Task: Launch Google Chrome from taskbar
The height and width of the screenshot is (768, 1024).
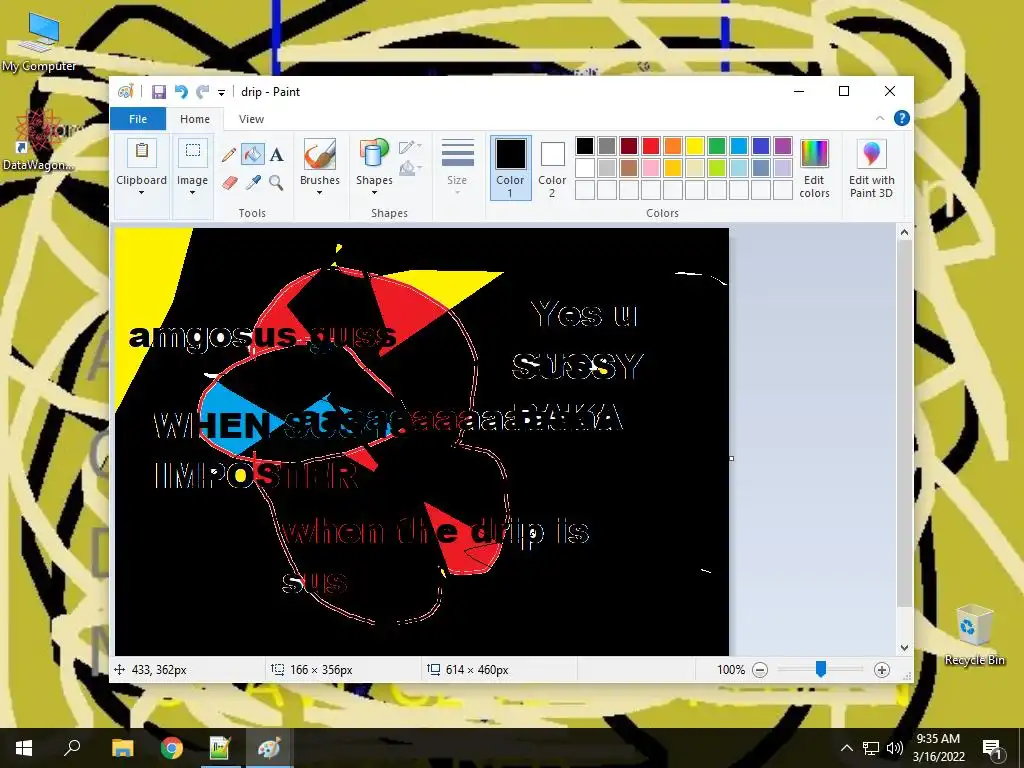Action: point(172,748)
